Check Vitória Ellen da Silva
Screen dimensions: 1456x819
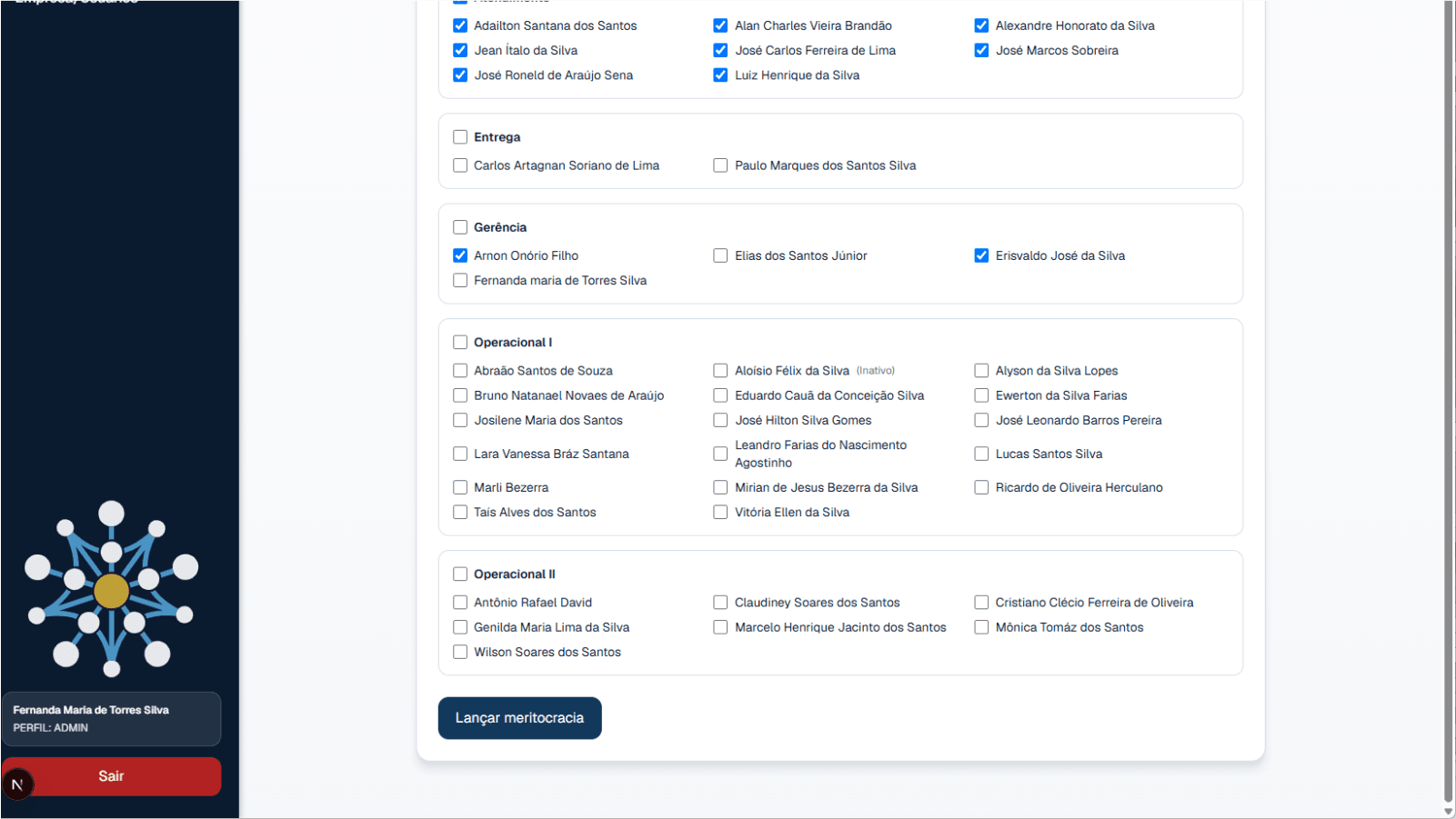[720, 513]
